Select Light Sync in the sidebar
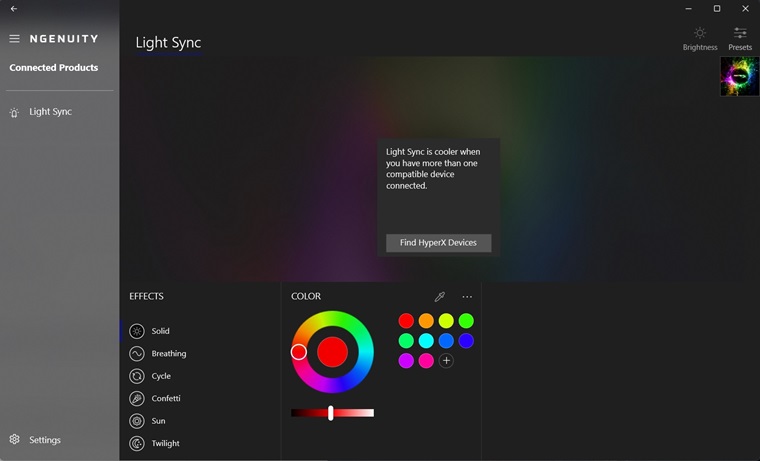 tap(50, 111)
